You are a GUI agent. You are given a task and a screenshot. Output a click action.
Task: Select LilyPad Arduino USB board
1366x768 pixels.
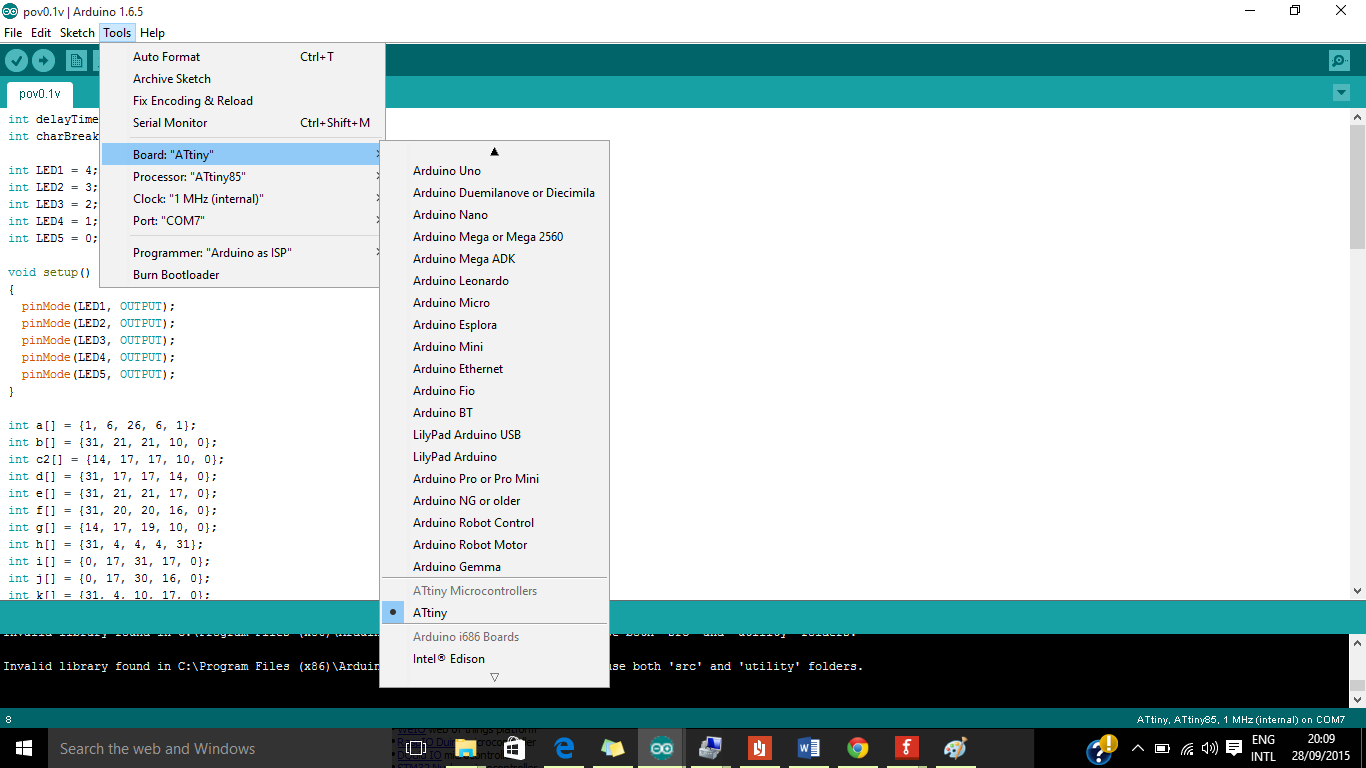[494, 435]
